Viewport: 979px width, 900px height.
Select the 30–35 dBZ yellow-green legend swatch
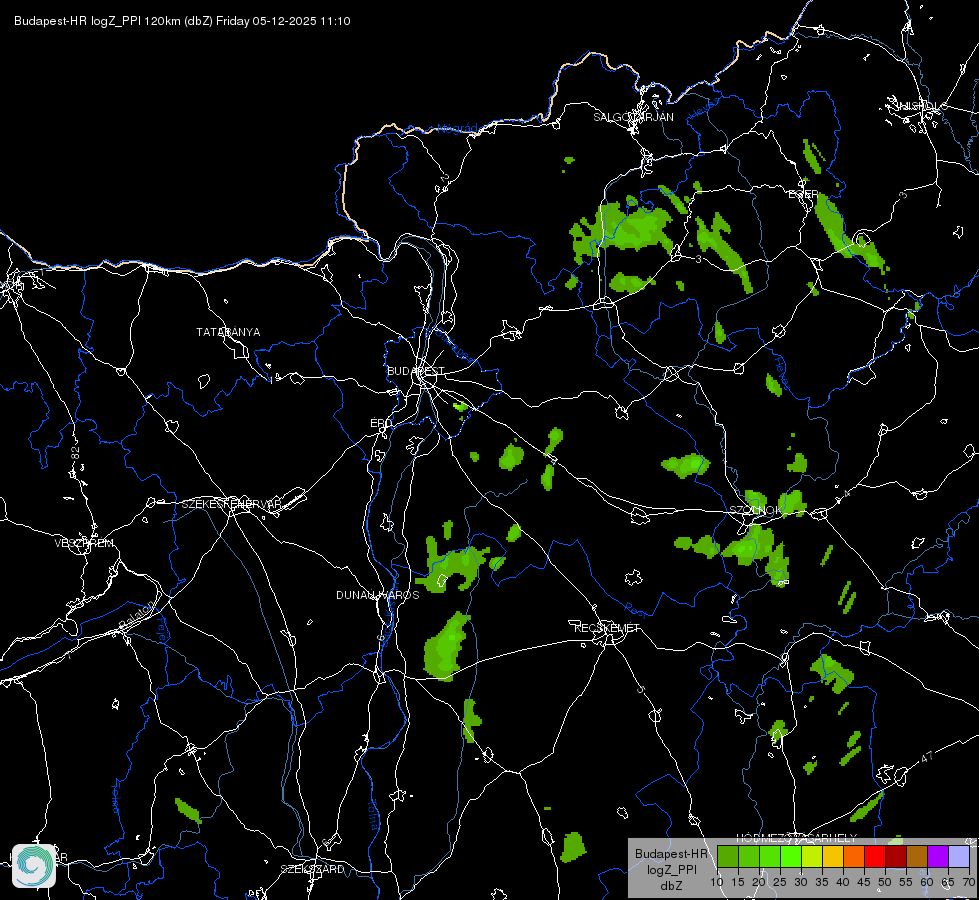(812, 856)
